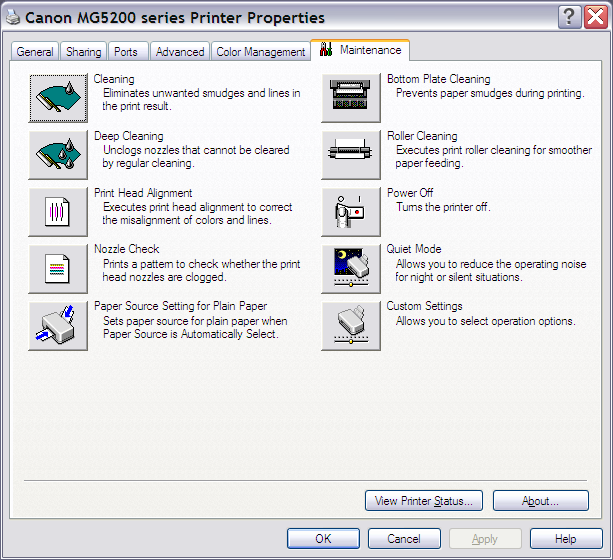Viewport: 613px width, 560px height.
Task: Launch Nozzle Check pattern icon
Action: [x=58, y=269]
